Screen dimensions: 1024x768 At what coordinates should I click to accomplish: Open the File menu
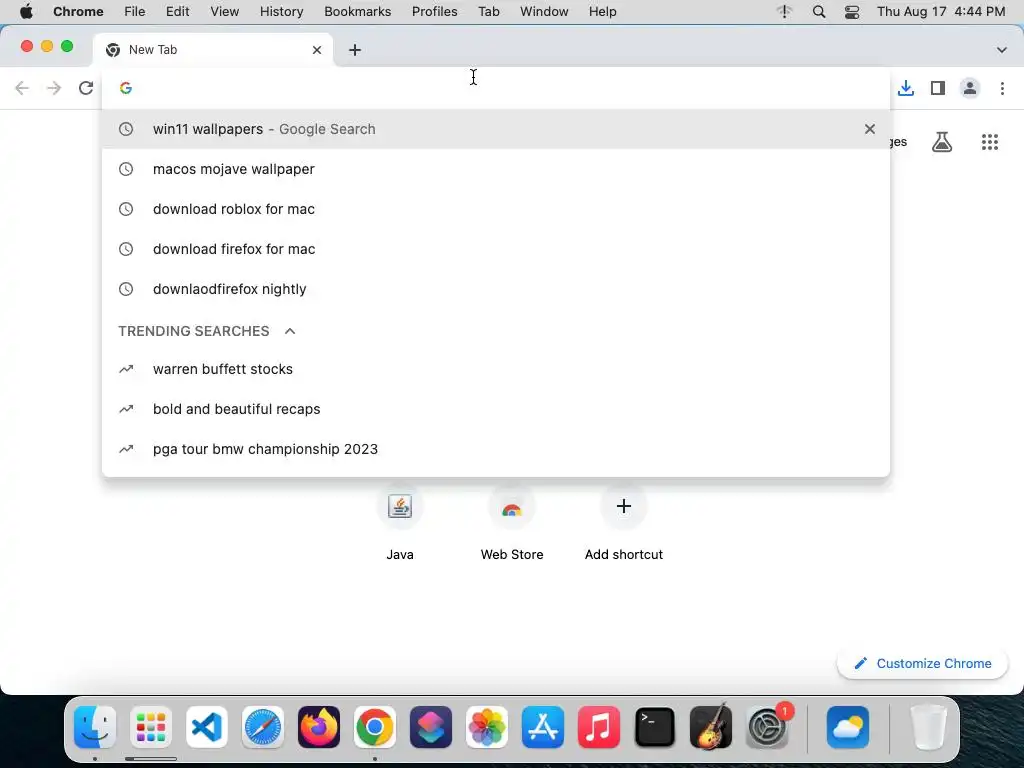coord(135,11)
